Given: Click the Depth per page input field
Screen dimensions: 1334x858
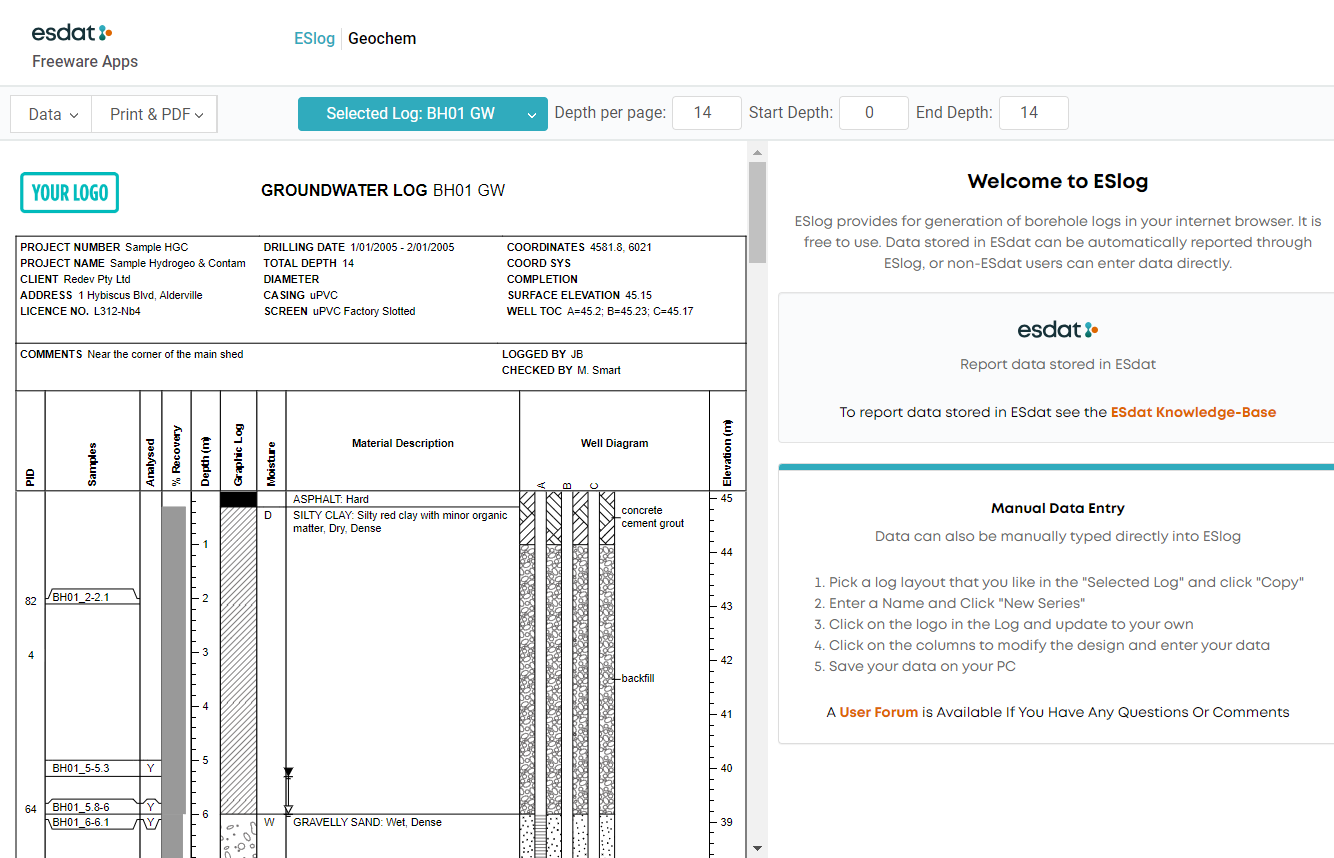Looking at the screenshot, I should click(707, 113).
